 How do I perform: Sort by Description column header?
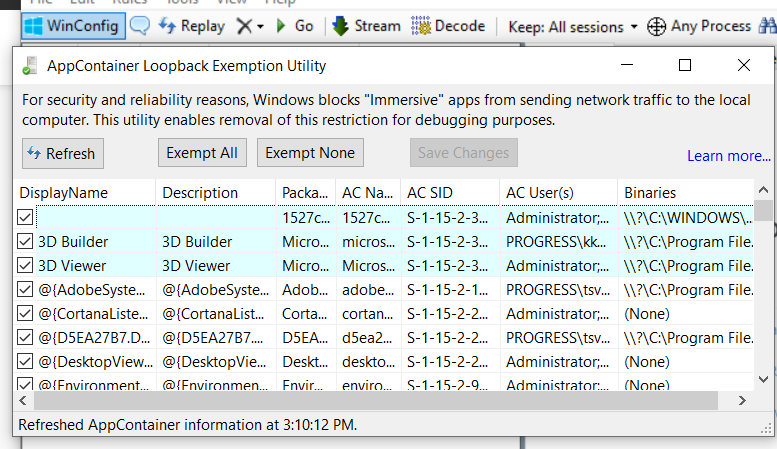click(x=216, y=192)
